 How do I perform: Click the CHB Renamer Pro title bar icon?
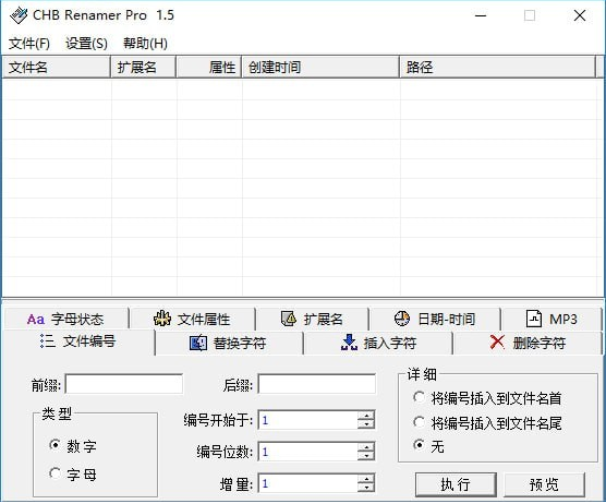click(x=19, y=15)
